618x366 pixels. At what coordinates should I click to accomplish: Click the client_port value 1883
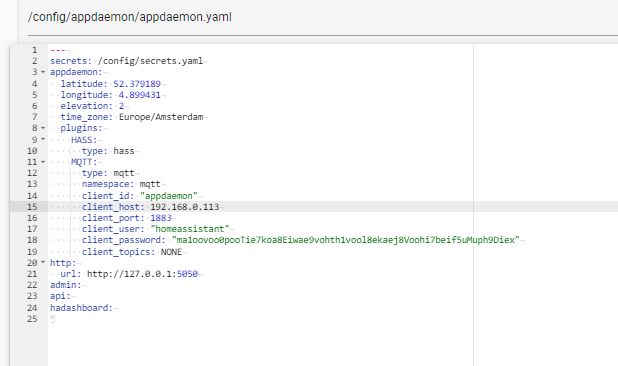click(x=161, y=218)
